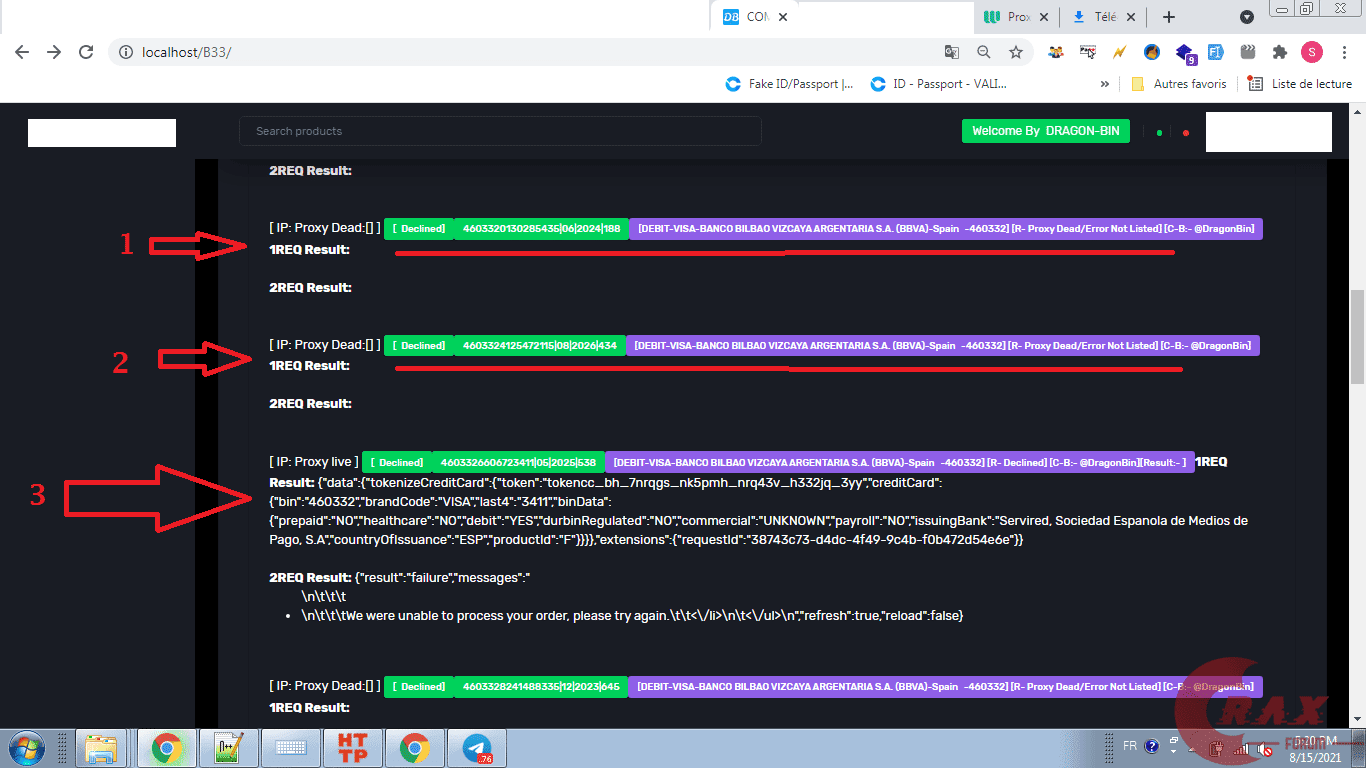
Task: Close the Prox tab
Action: coord(1044,17)
